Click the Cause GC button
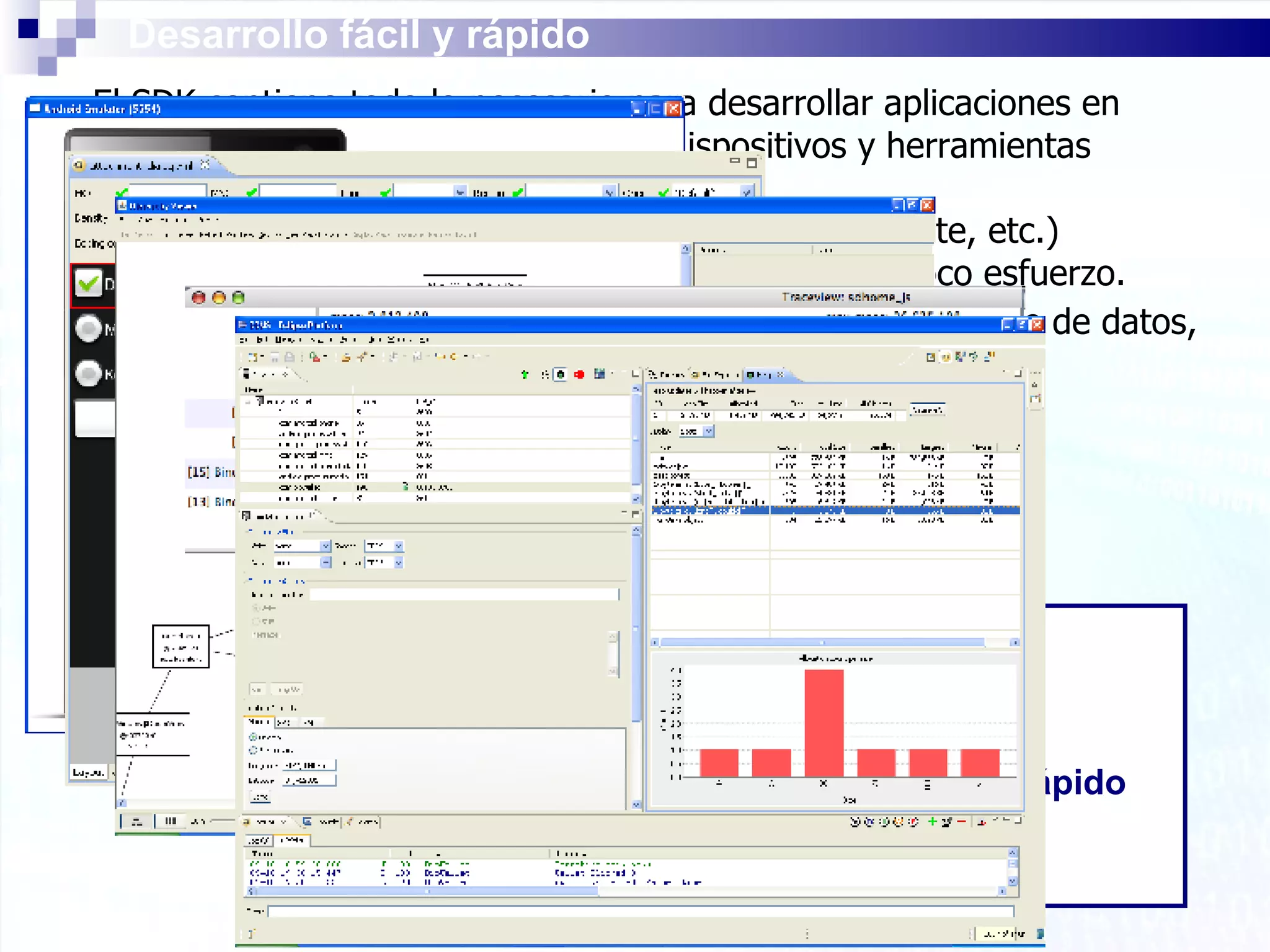Screen dimensions: 1270x952 click(x=927, y=410)
